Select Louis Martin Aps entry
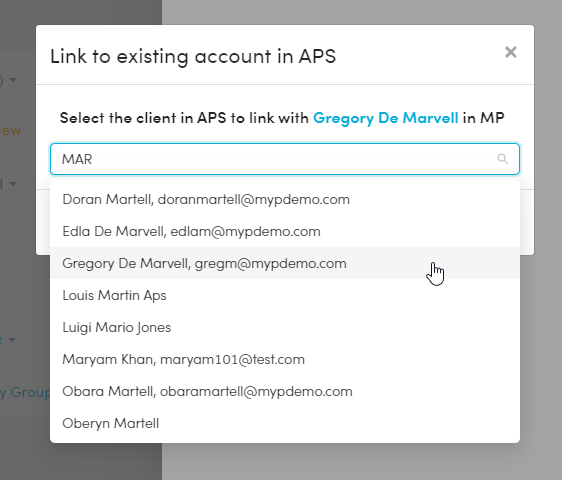The height and width of the screenshot is (480, 562). click(x=285, y=295)
